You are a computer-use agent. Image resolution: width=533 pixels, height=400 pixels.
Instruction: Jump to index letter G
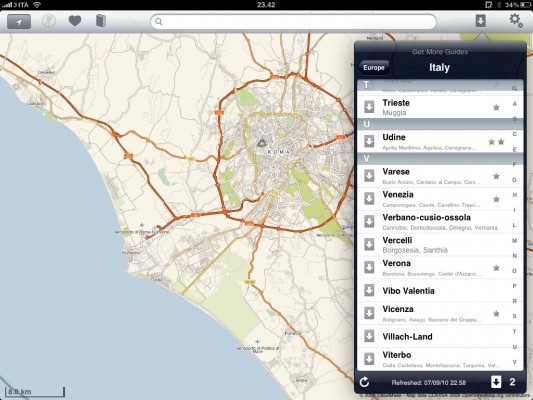point(515,179)
